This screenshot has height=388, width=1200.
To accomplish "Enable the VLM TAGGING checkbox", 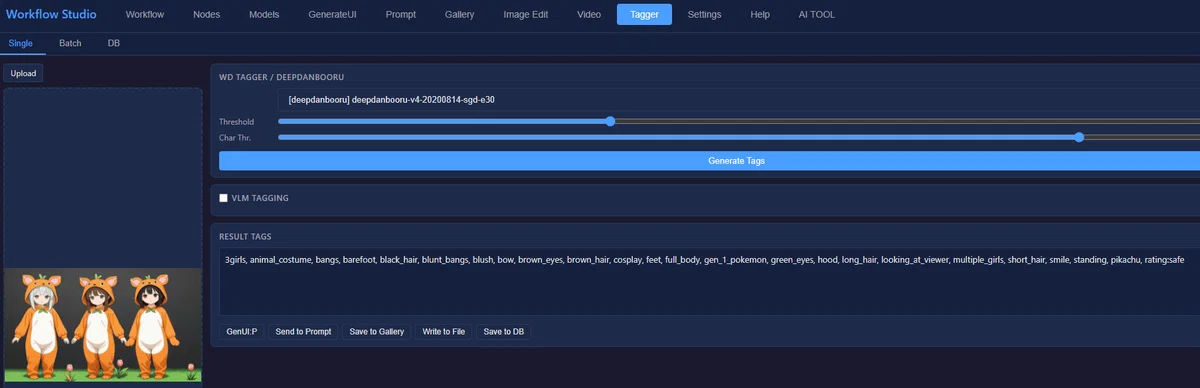I will 224,198.
